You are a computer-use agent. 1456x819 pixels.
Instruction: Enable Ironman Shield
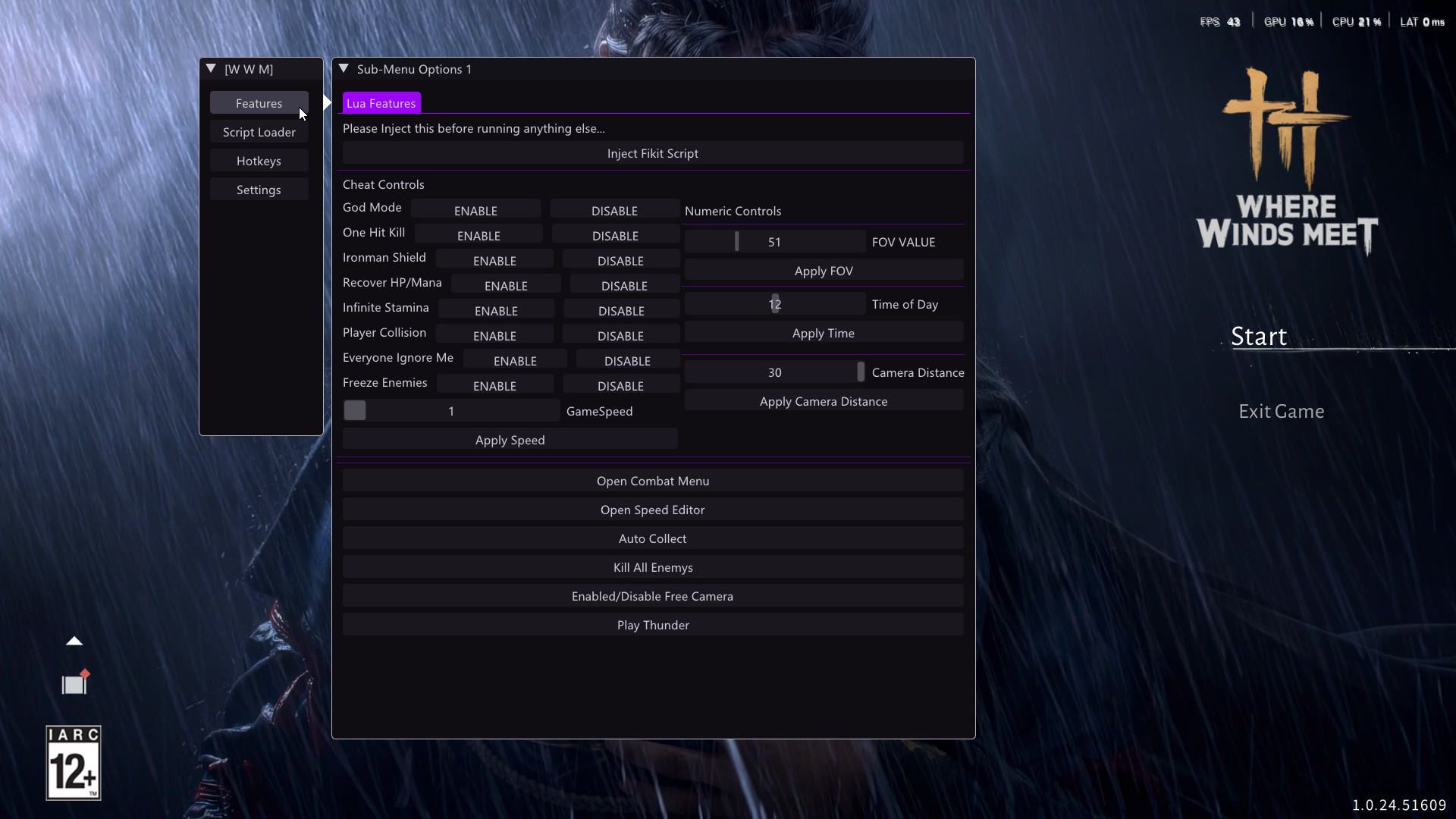(494, 260)
